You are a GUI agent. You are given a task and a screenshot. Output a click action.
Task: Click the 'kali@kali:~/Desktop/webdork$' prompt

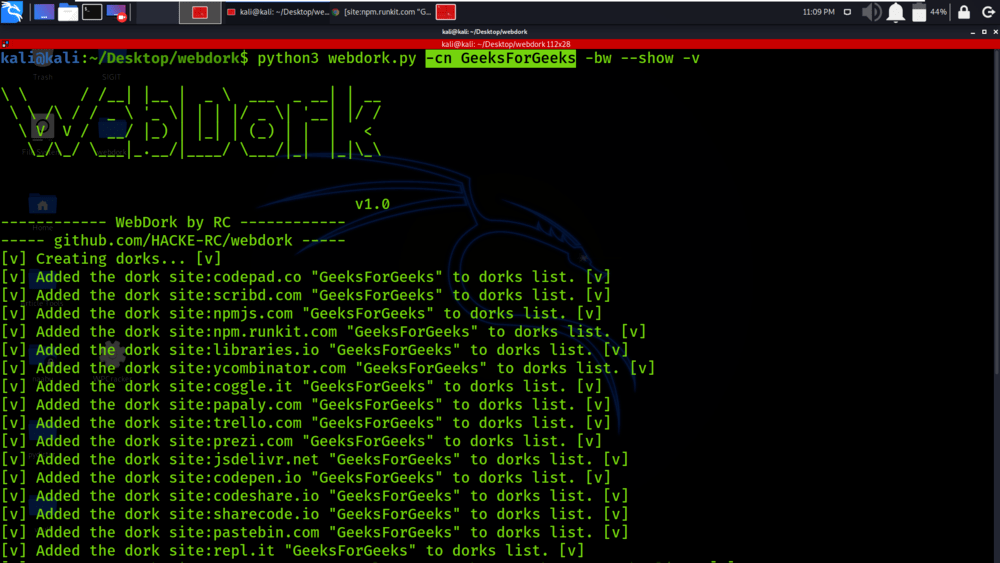(x=124, y=59)
